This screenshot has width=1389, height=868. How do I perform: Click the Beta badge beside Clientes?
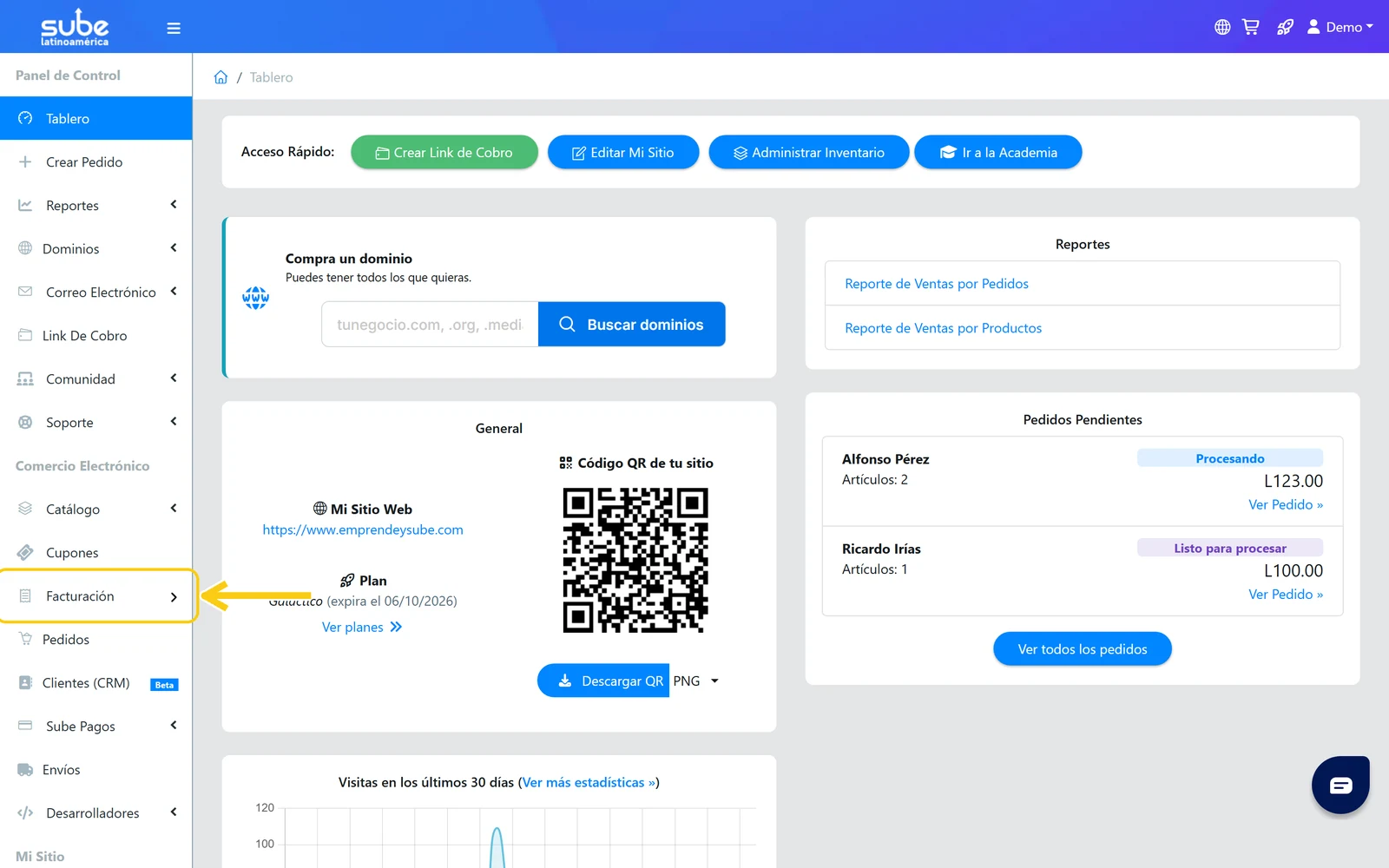(164, 685)
